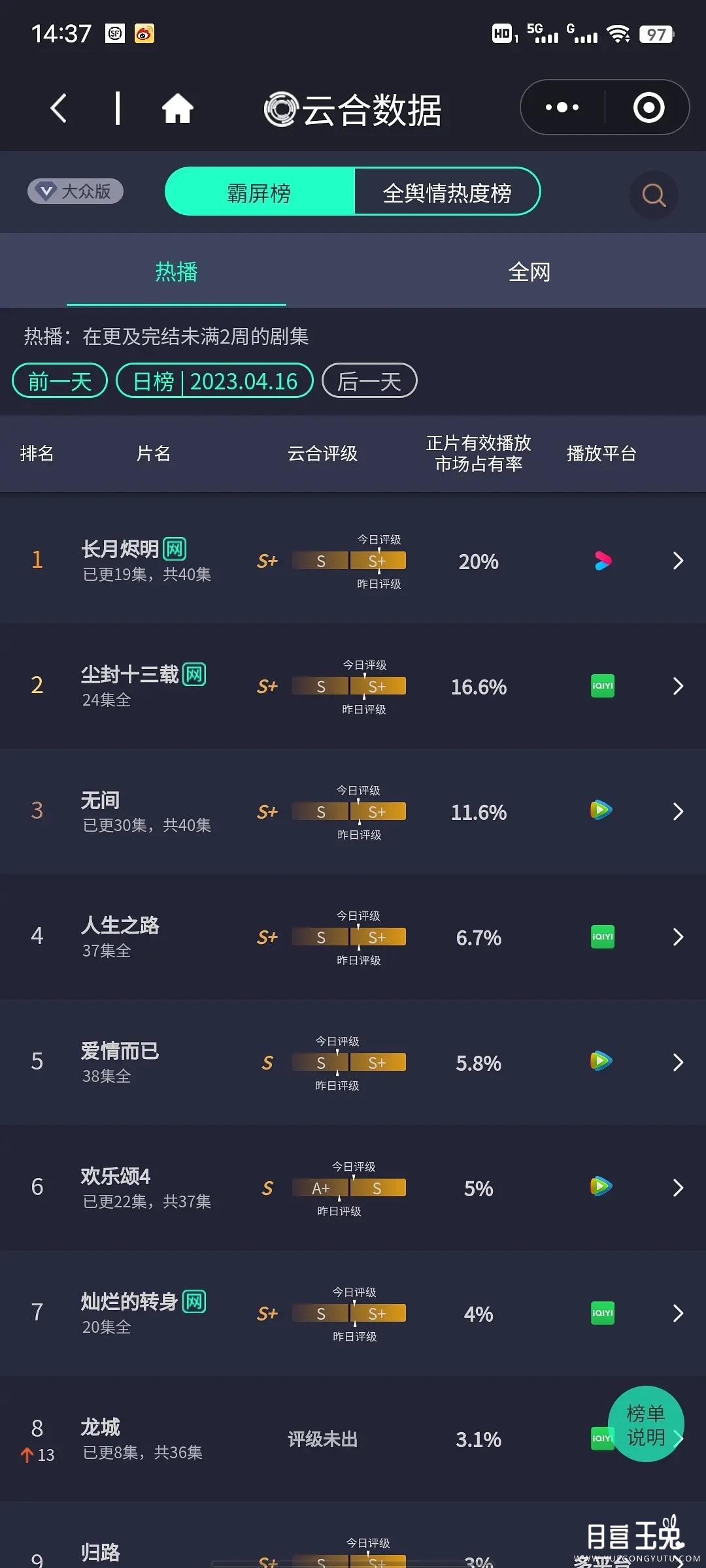The image size is (706, 1568).
Task: Open the 日榜 2023.04.16 date picker
Action: tap(214, 381)
